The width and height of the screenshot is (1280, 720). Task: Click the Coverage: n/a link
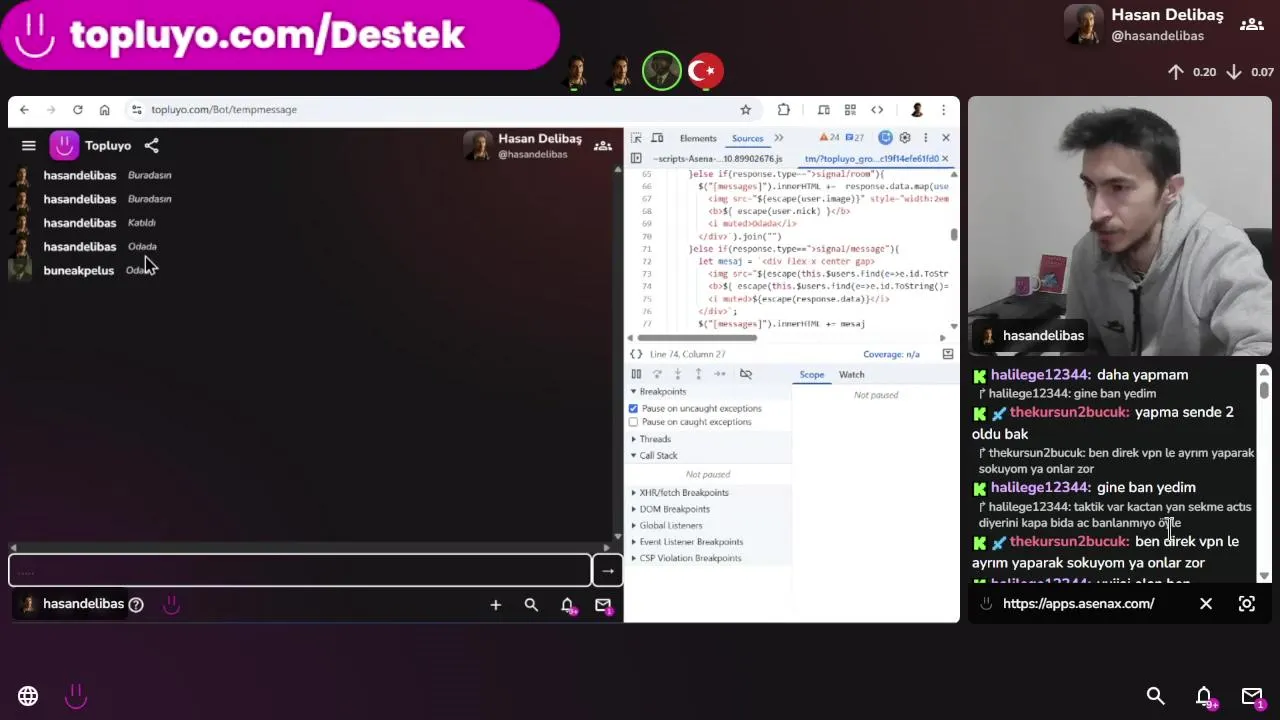click(x=891, y=354)
